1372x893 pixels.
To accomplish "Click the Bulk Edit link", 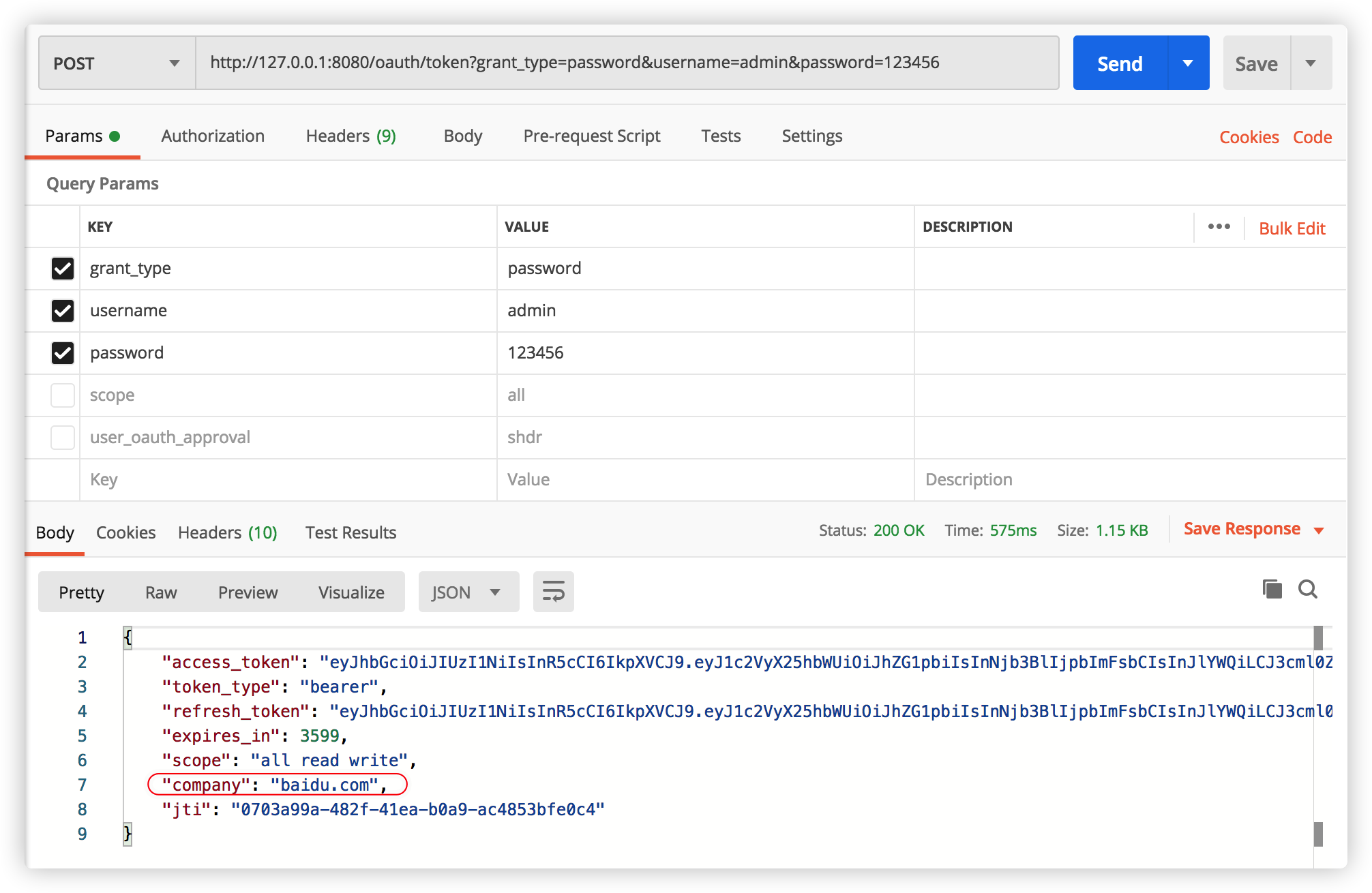I will (x=1292, y=228).
